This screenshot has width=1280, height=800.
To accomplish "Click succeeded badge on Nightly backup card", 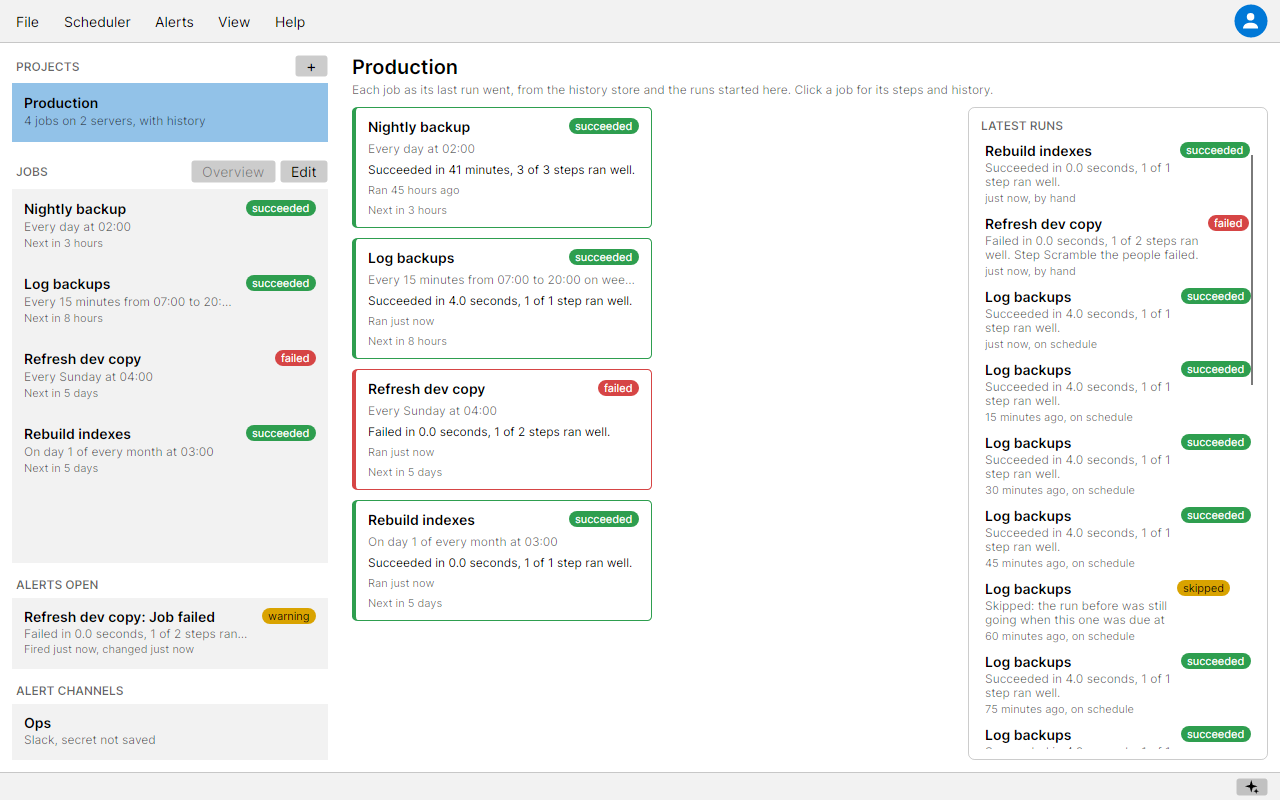I will (604, 126).
